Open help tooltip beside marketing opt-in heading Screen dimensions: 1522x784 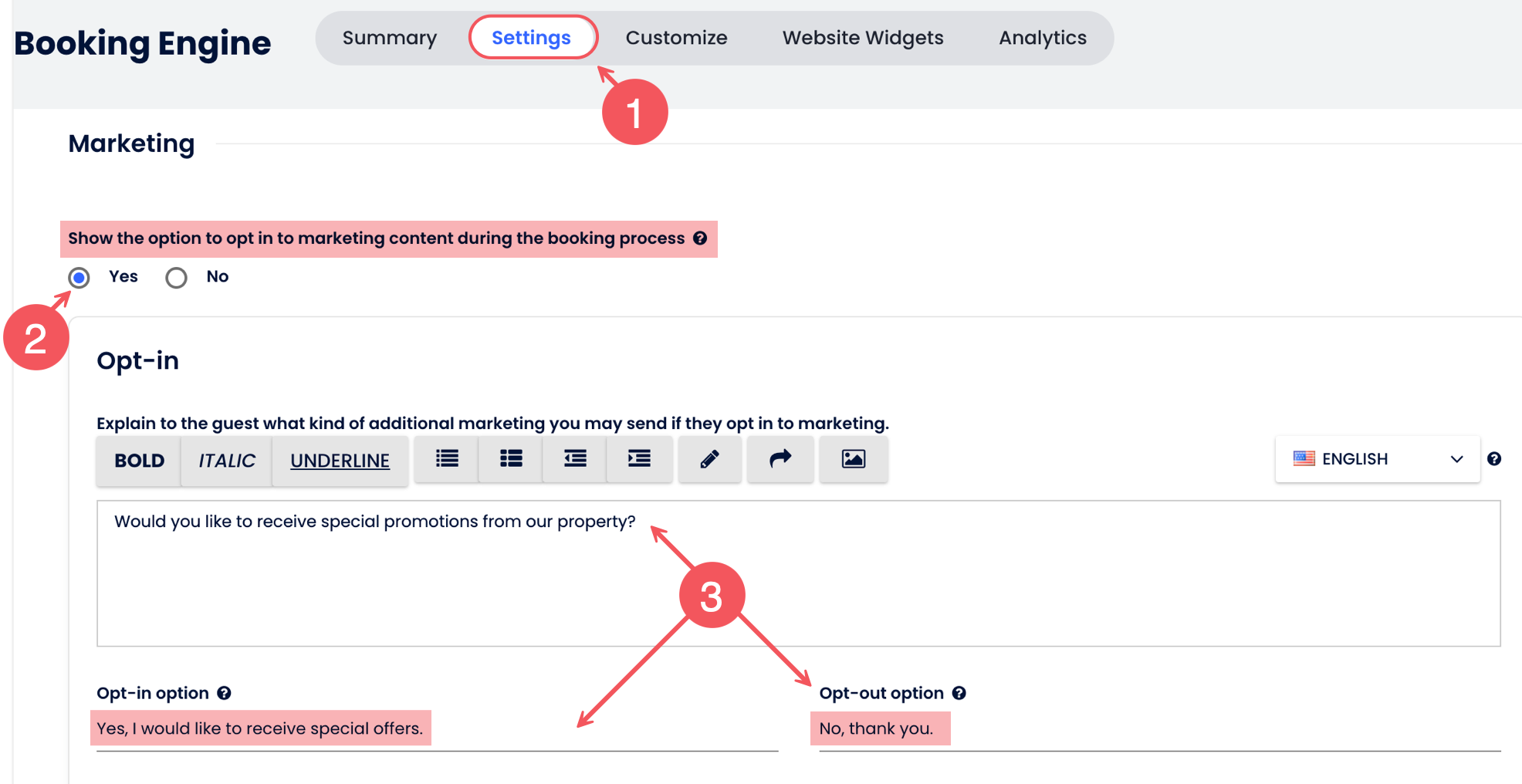pos(700,238)
